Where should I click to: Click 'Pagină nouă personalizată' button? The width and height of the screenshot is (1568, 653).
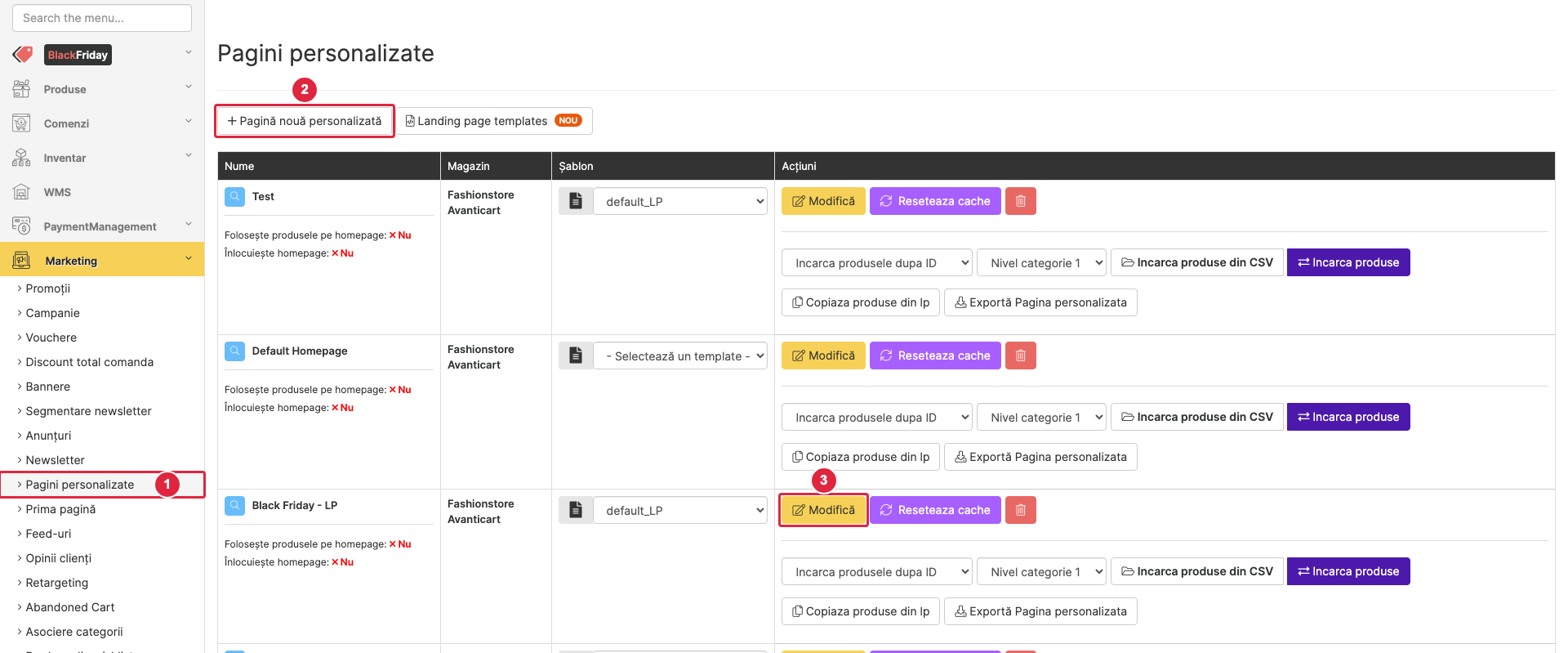pyautogui.click(x=305, y=121)
